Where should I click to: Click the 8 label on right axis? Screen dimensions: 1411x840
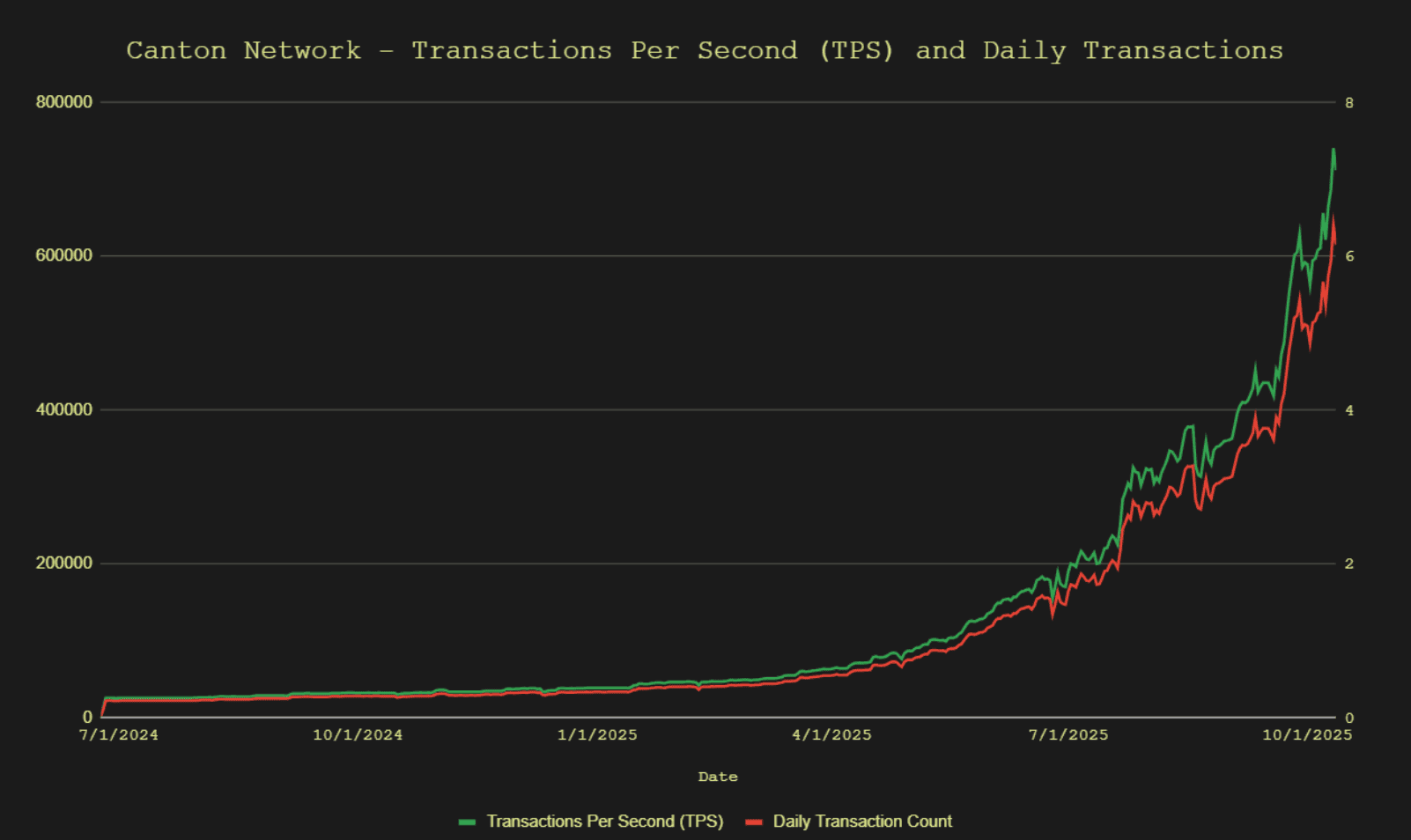(x=1348, y=103)
